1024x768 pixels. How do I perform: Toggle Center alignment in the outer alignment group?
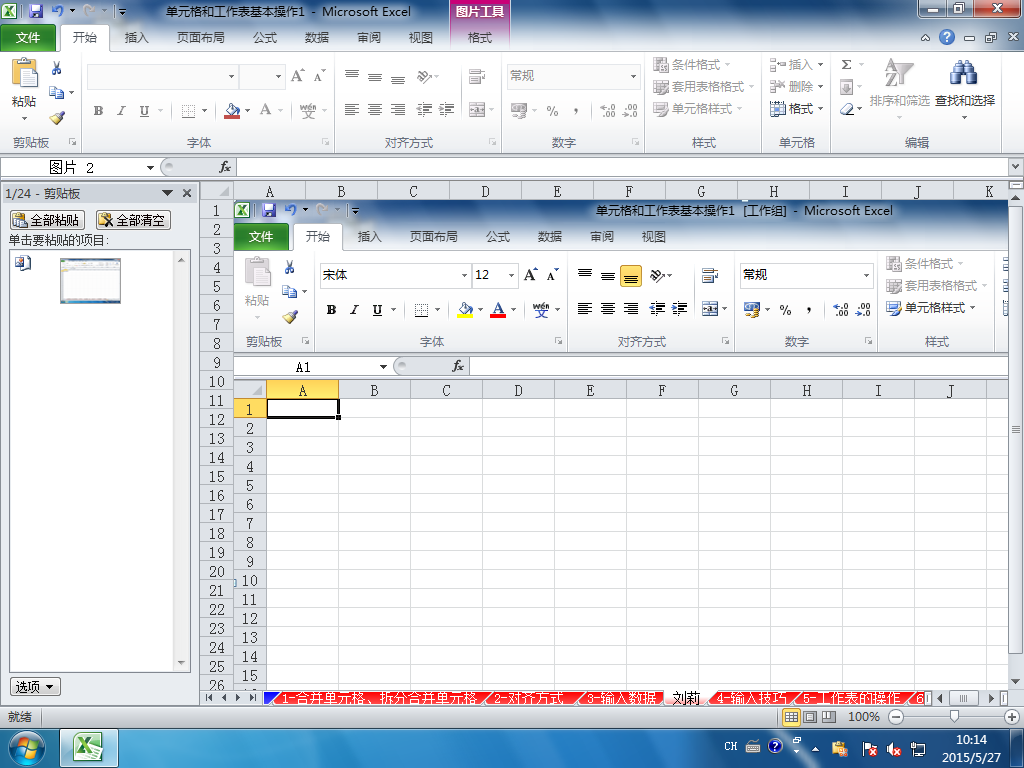click(375, 110)
